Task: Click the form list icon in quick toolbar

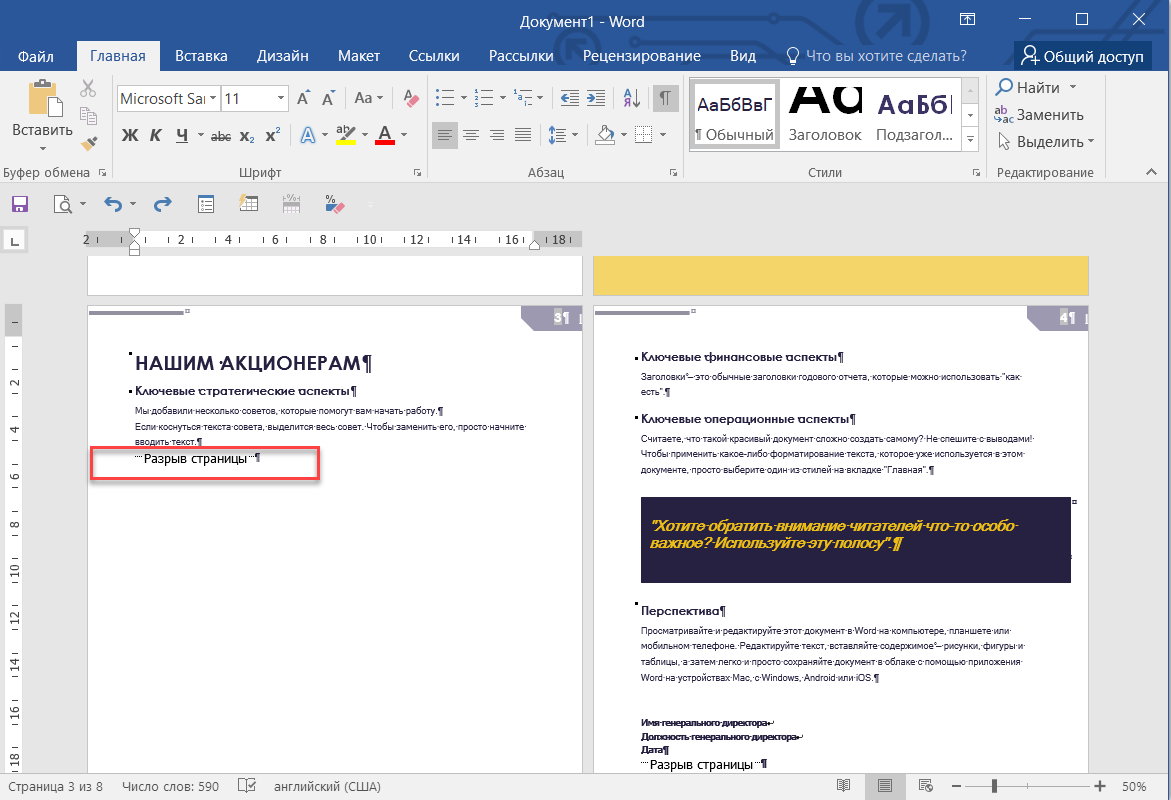Action: click(205, 203)
